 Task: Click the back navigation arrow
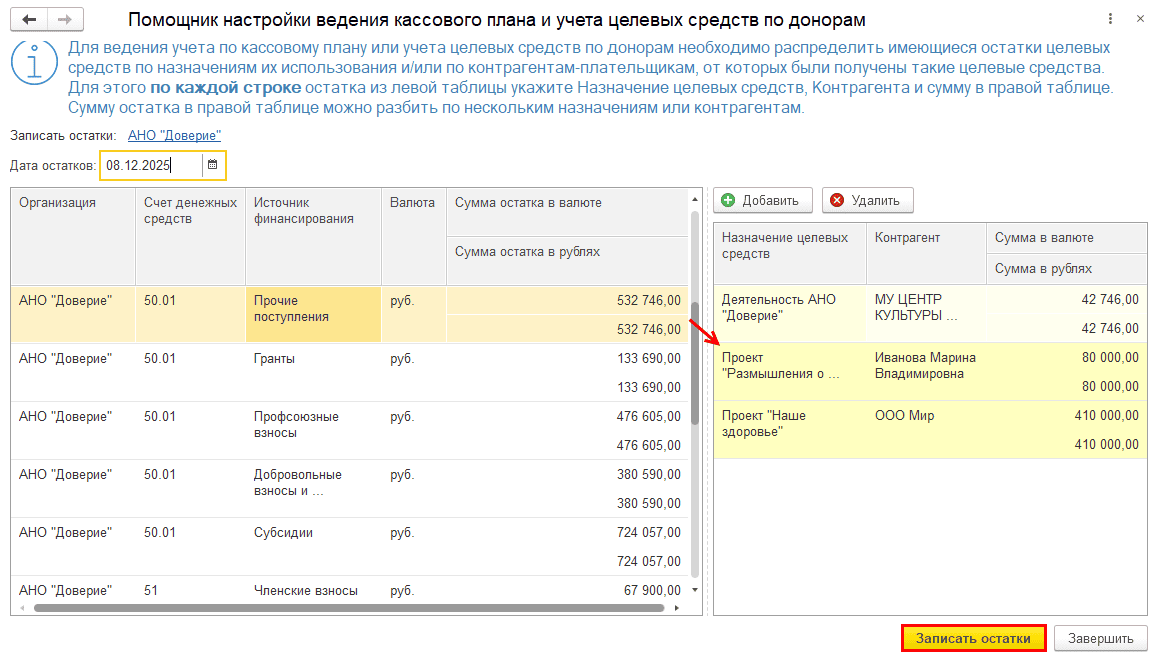point(29,20)
